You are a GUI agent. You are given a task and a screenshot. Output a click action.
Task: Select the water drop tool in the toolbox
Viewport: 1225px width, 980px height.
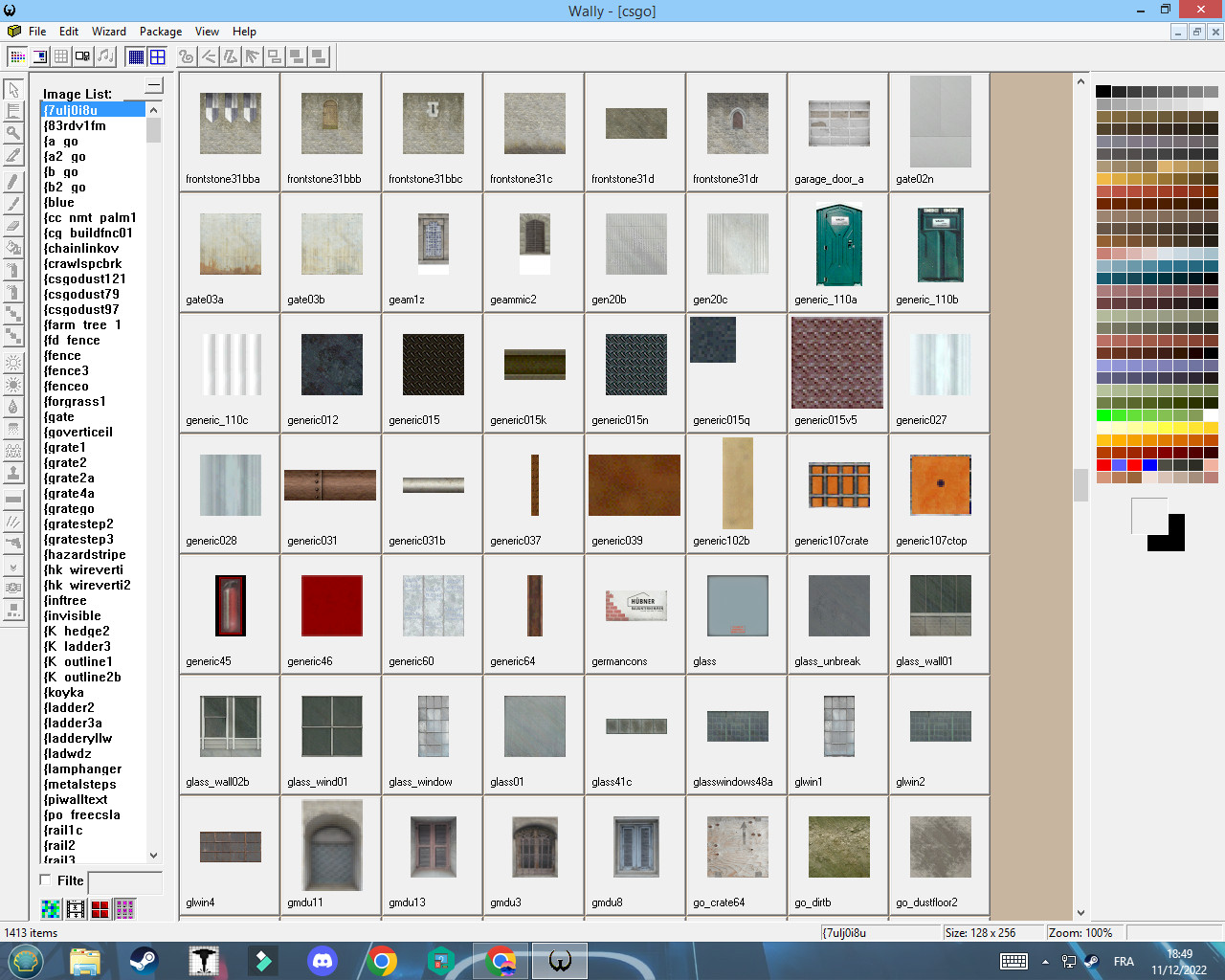pyautogui.click(x=13, y=407)
